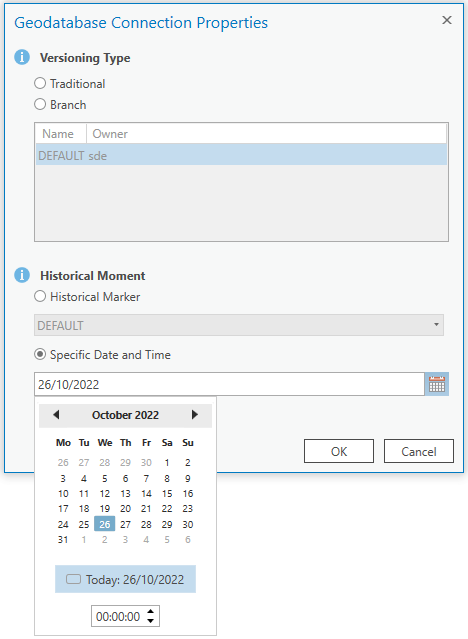
Task: Sort by the Owner column header
Action: (110, 134)
